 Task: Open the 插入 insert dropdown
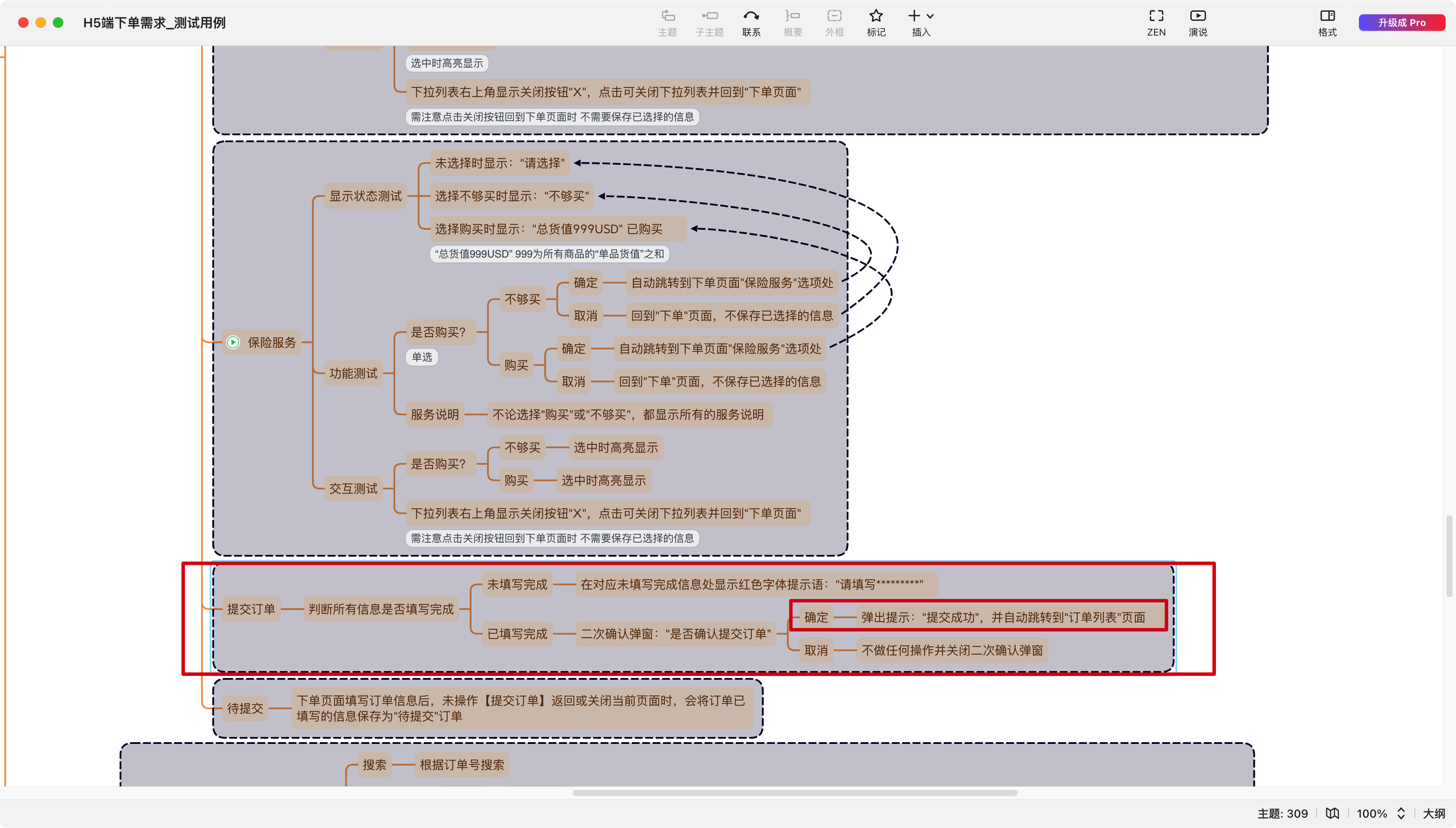(x=921, y=16)
